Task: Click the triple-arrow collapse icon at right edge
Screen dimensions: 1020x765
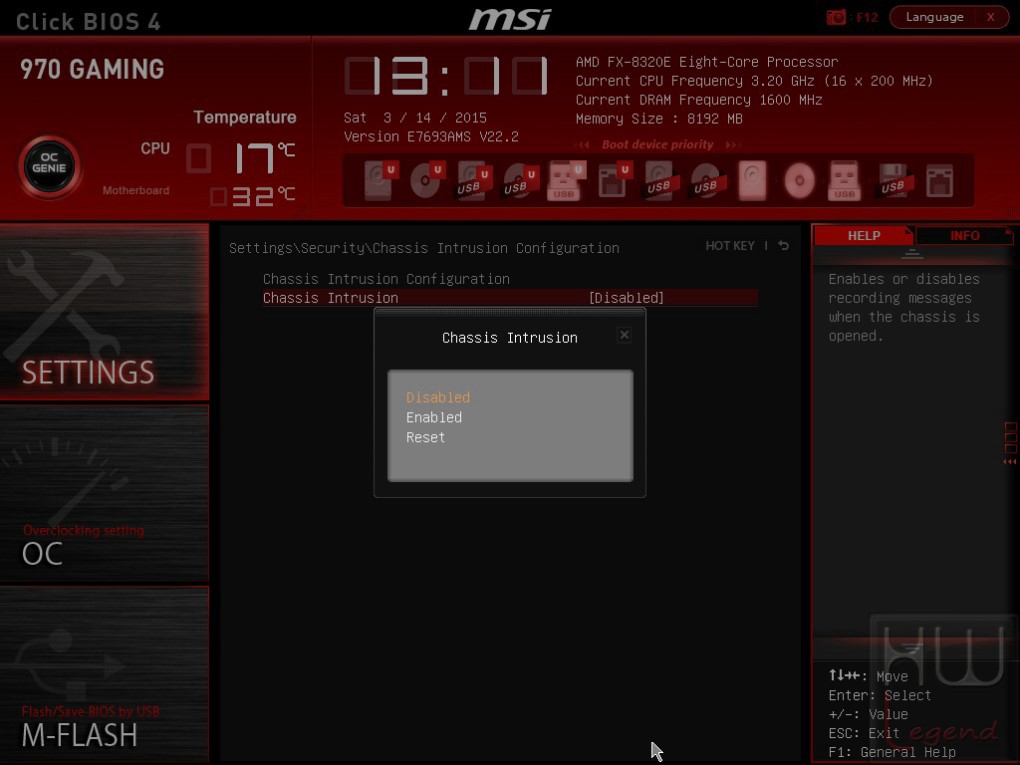Action: [x=1010, y=462]
